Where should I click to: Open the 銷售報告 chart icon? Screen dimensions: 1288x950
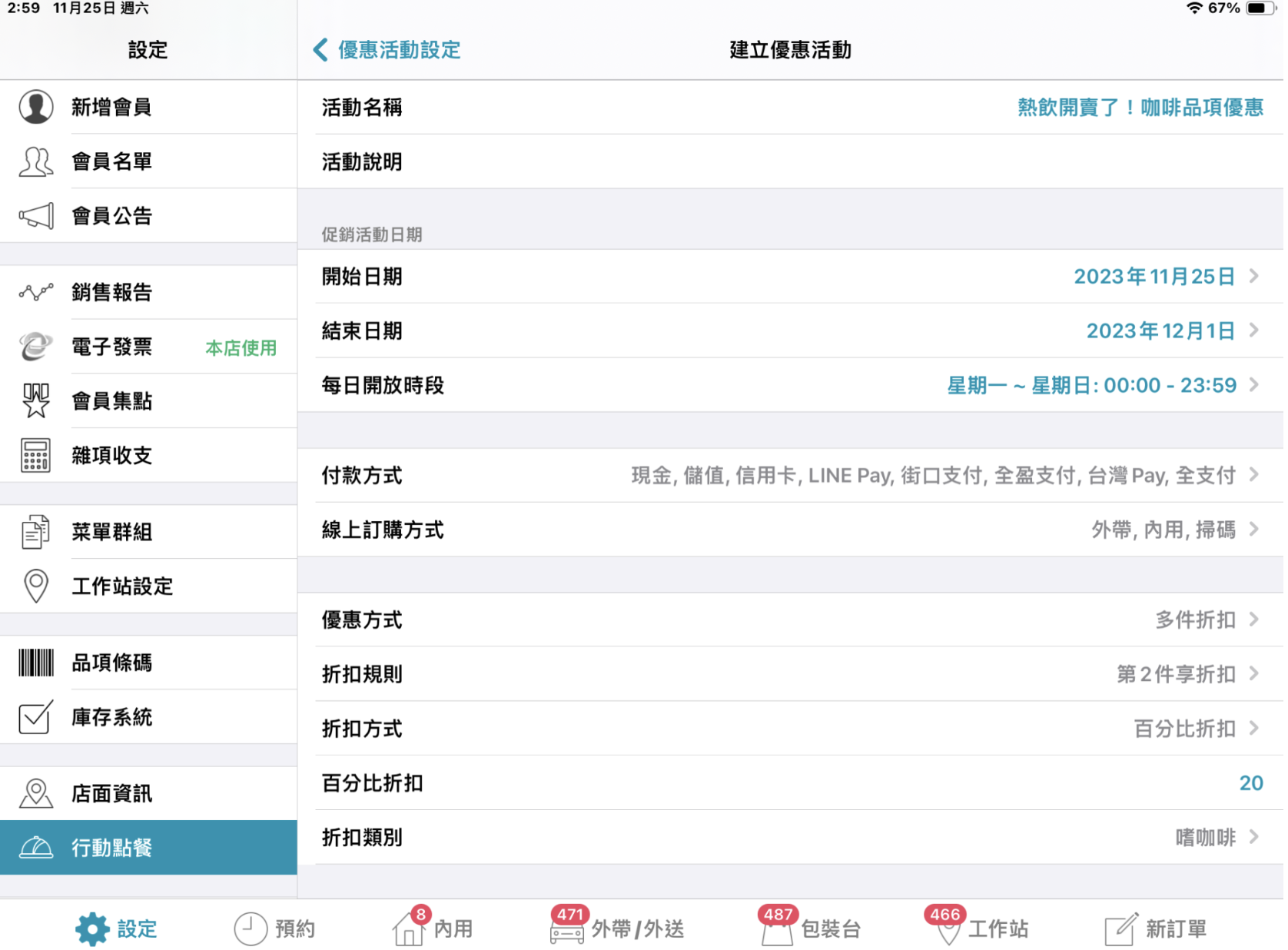(36, 292)
